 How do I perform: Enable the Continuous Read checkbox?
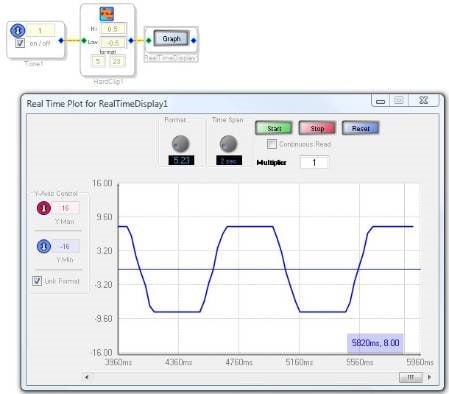(272, 144)
